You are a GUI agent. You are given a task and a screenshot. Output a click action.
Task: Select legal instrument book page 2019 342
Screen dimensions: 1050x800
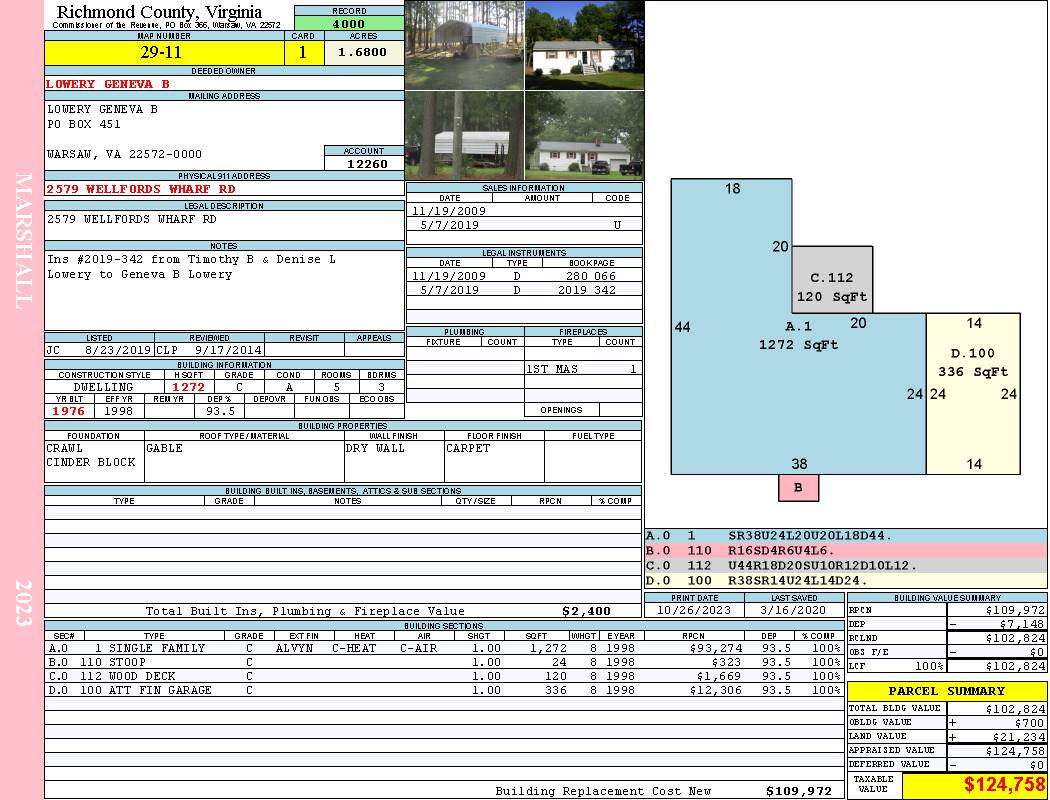(587, 290)
